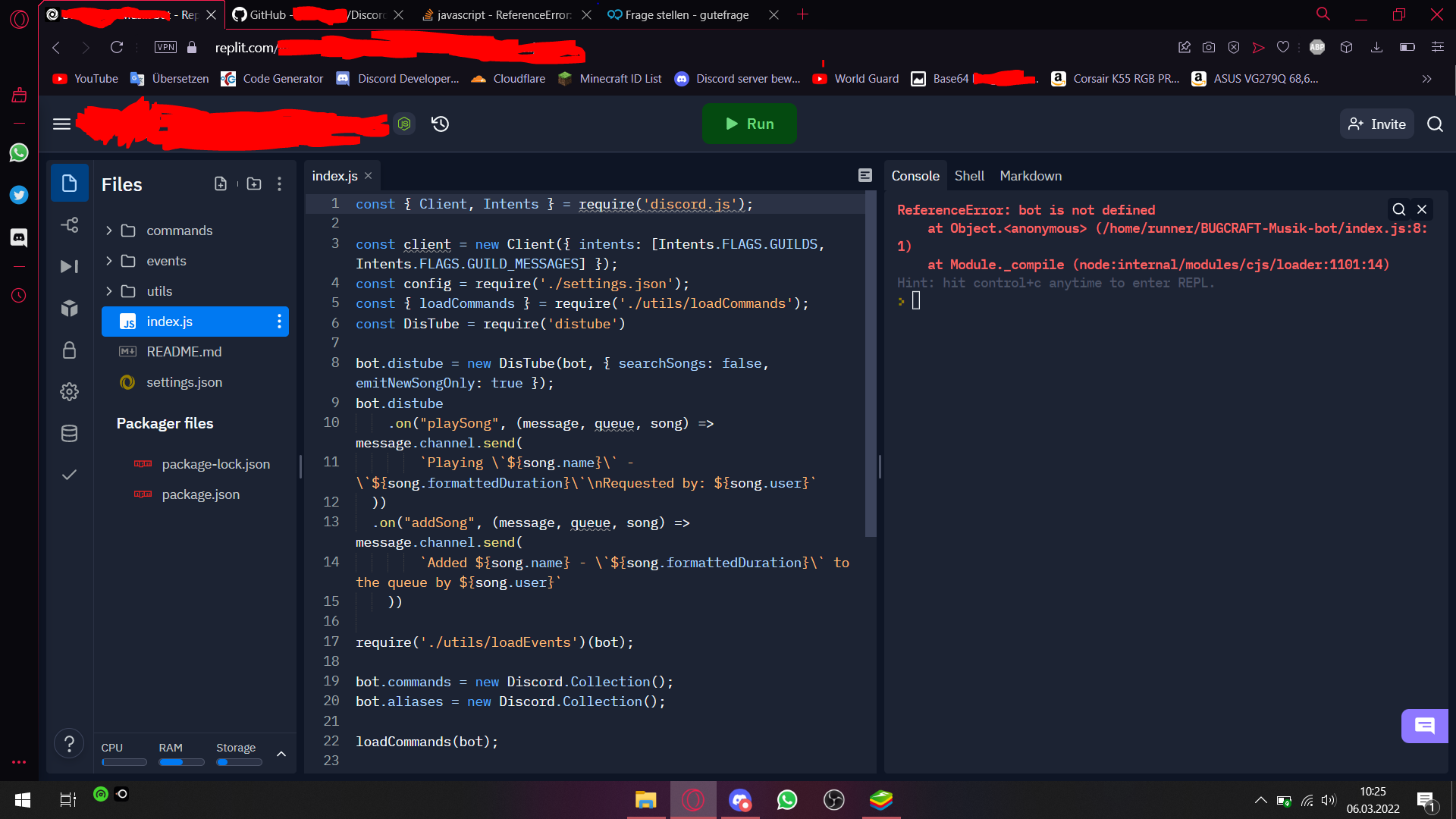Click the console REPL input prompt
The image size is (1456, 819).
click(x=918, y=301)
